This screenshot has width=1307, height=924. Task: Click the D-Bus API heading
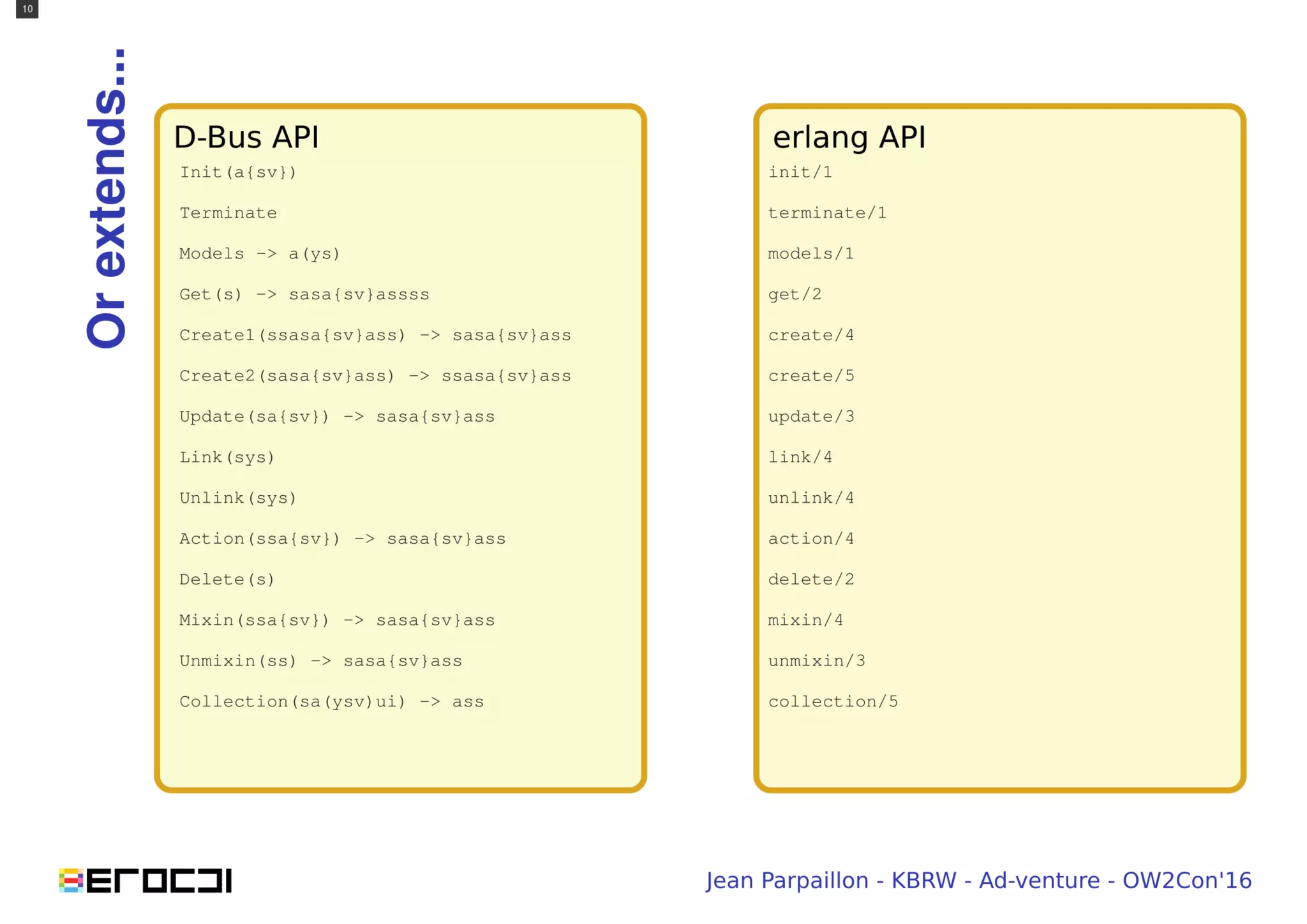[x=246, y=137]
